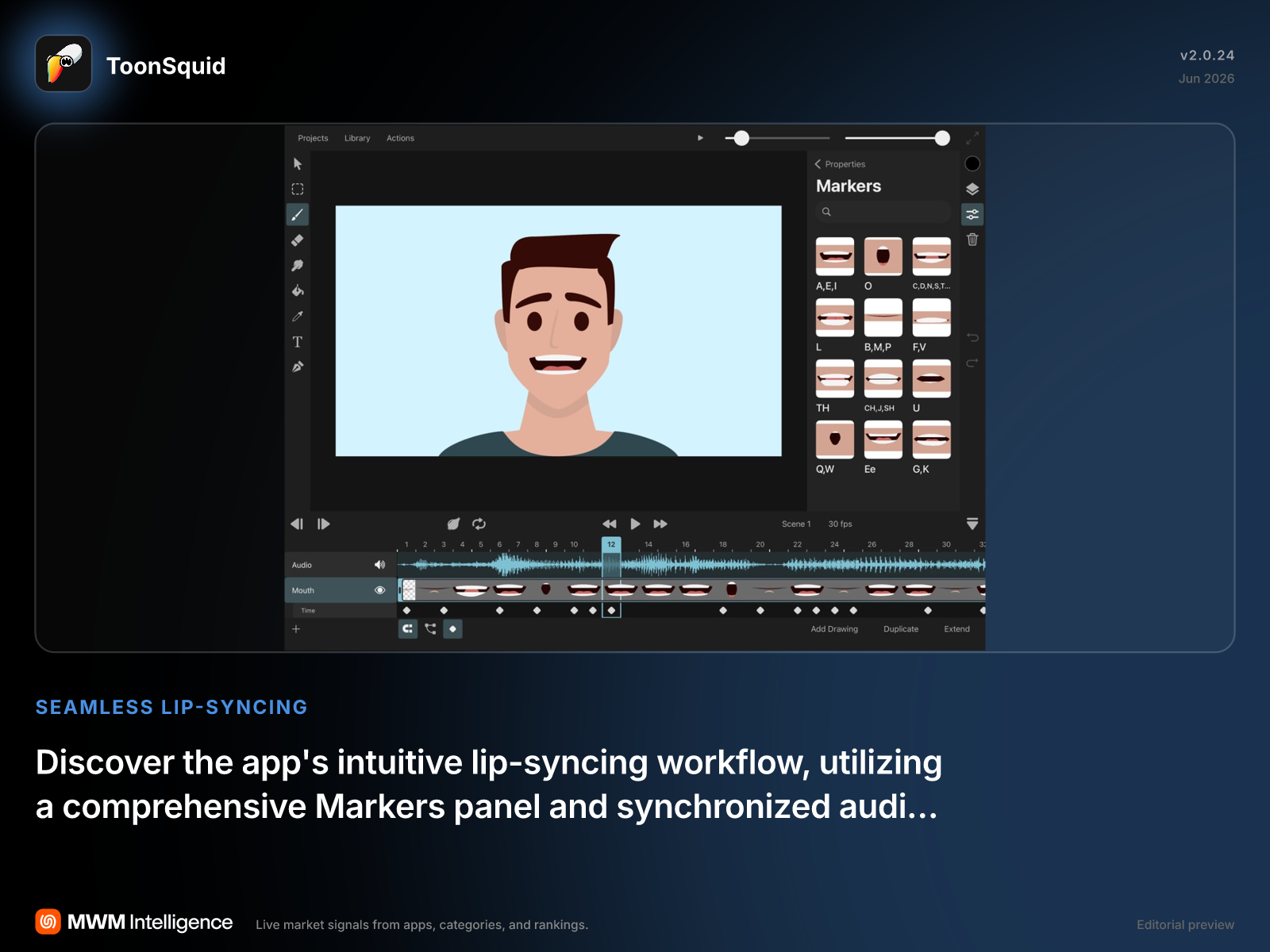Toggle onion skinning in the timeline
The width and height of the screenshot is (1270, 952).
point(453,524)
